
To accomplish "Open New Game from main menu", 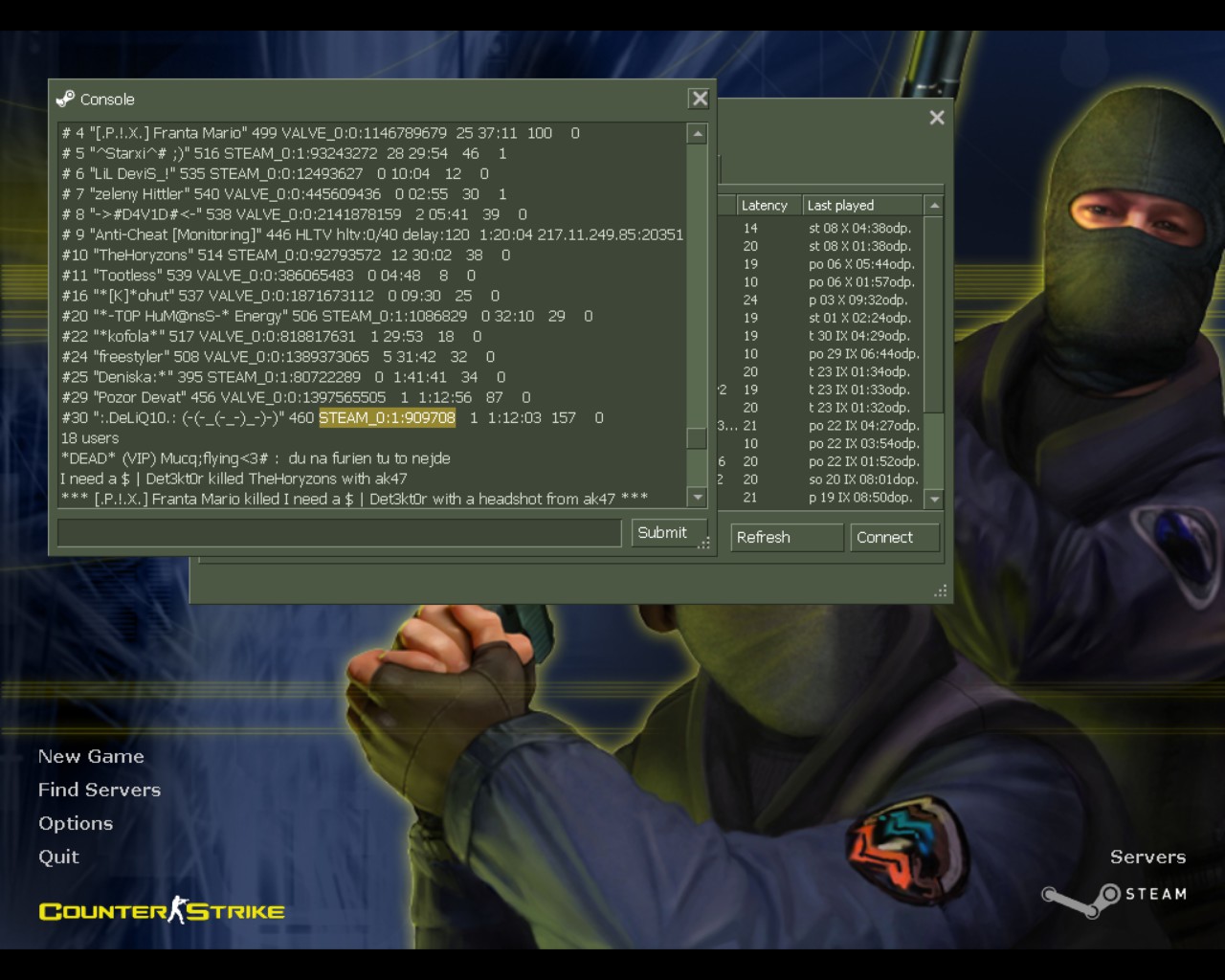I will (91, 756).
